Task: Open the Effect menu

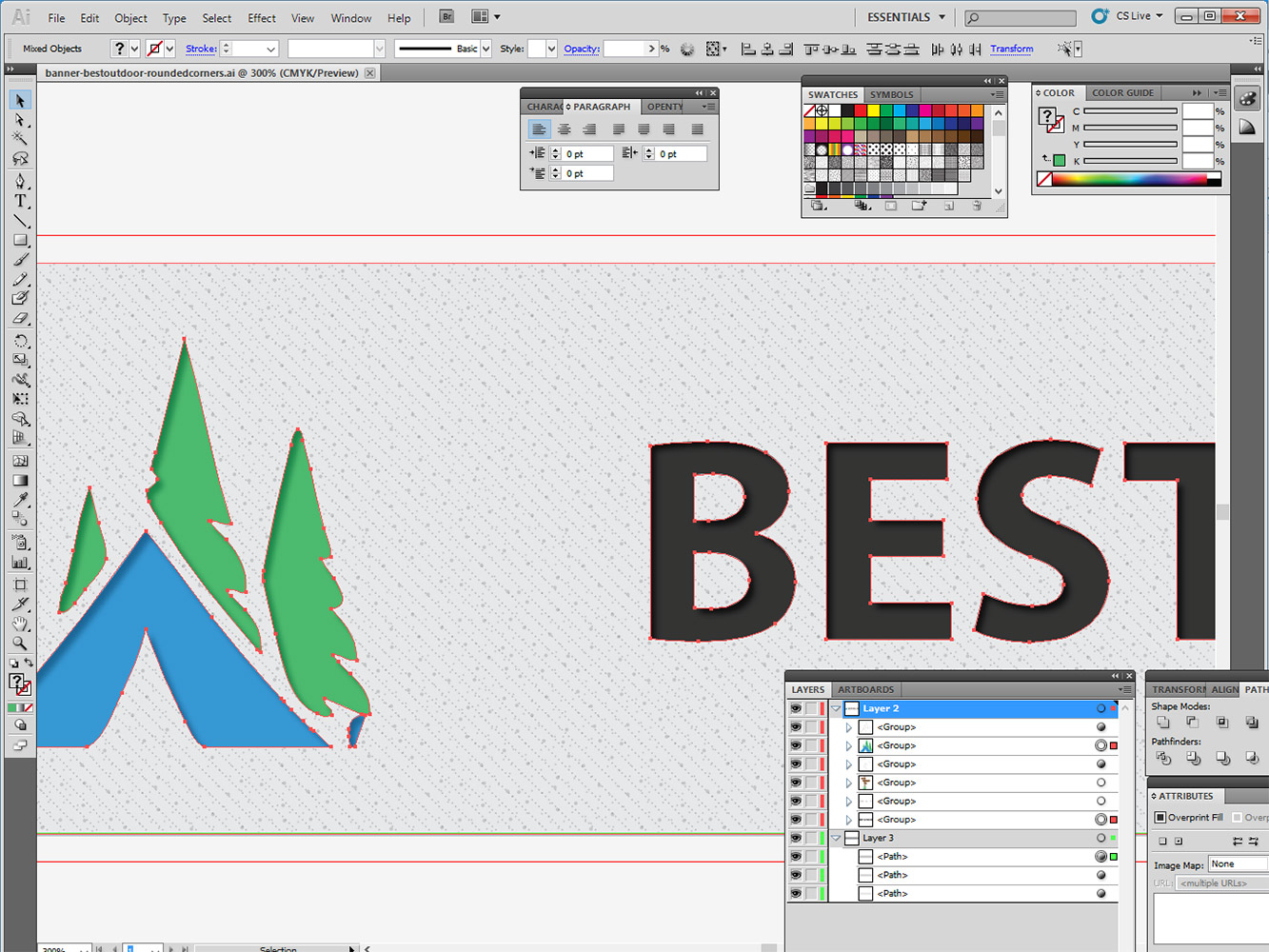Action: pos(262,18)
